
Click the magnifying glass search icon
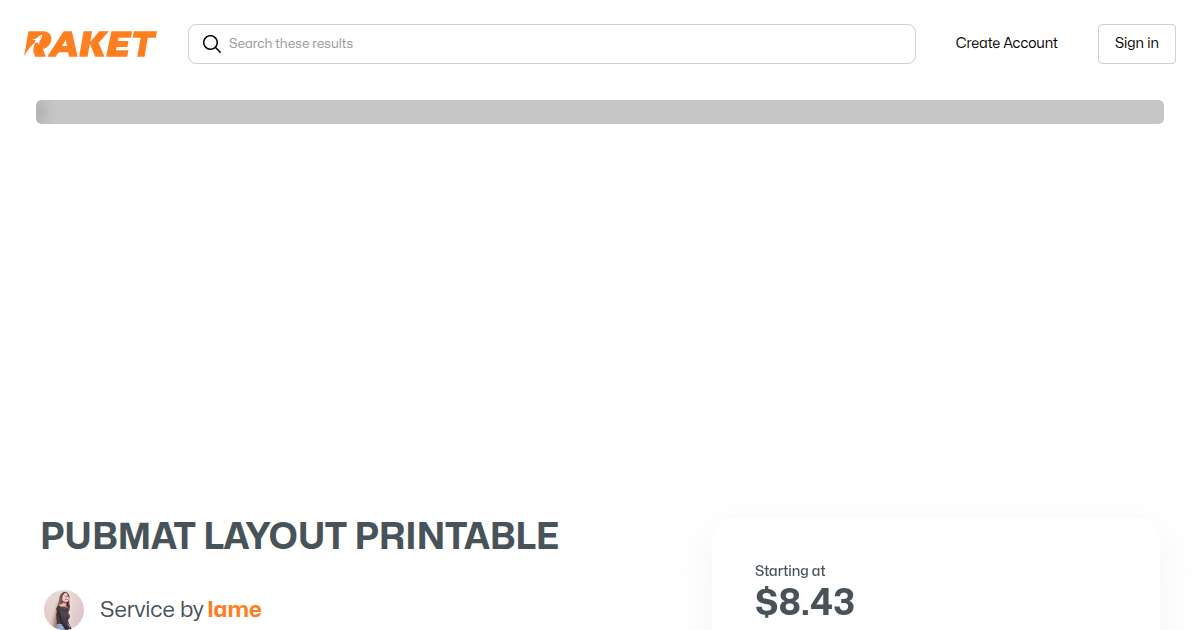point(211,44)
